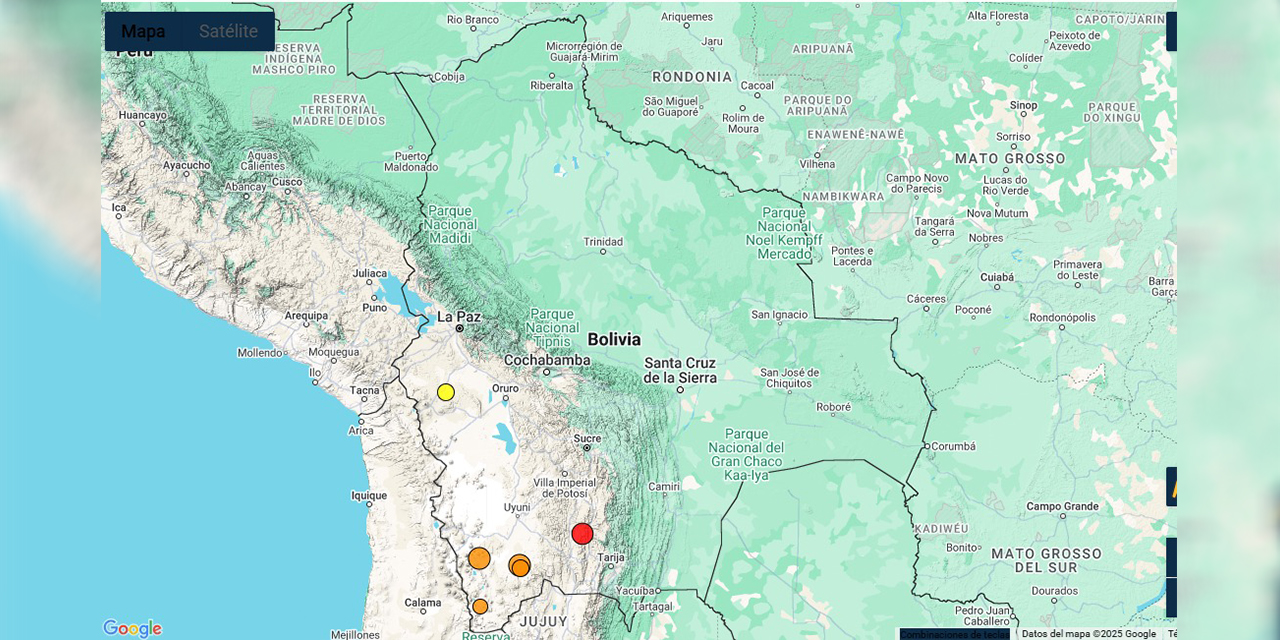
Task: Click Datos del mapa ©2025 Google text
Action: [1089, 634]
